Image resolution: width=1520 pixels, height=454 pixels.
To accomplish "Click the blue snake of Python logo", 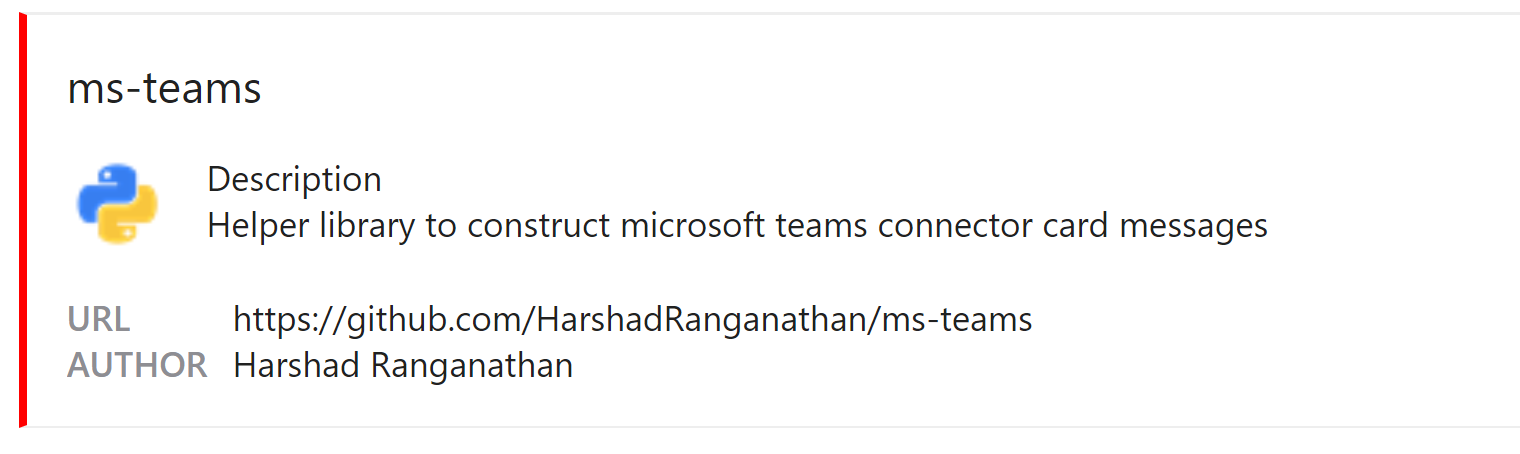I will [107, 190].
